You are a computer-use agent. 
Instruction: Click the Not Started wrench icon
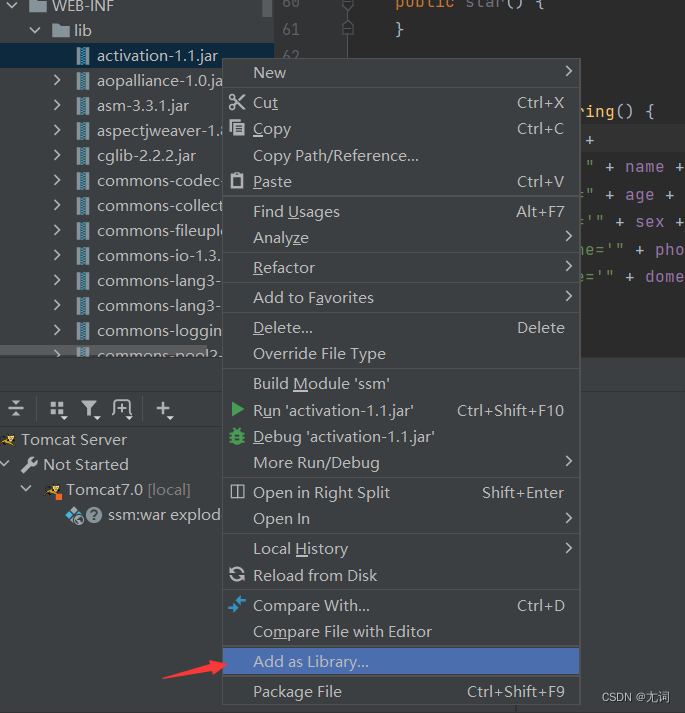click(29, 465)
